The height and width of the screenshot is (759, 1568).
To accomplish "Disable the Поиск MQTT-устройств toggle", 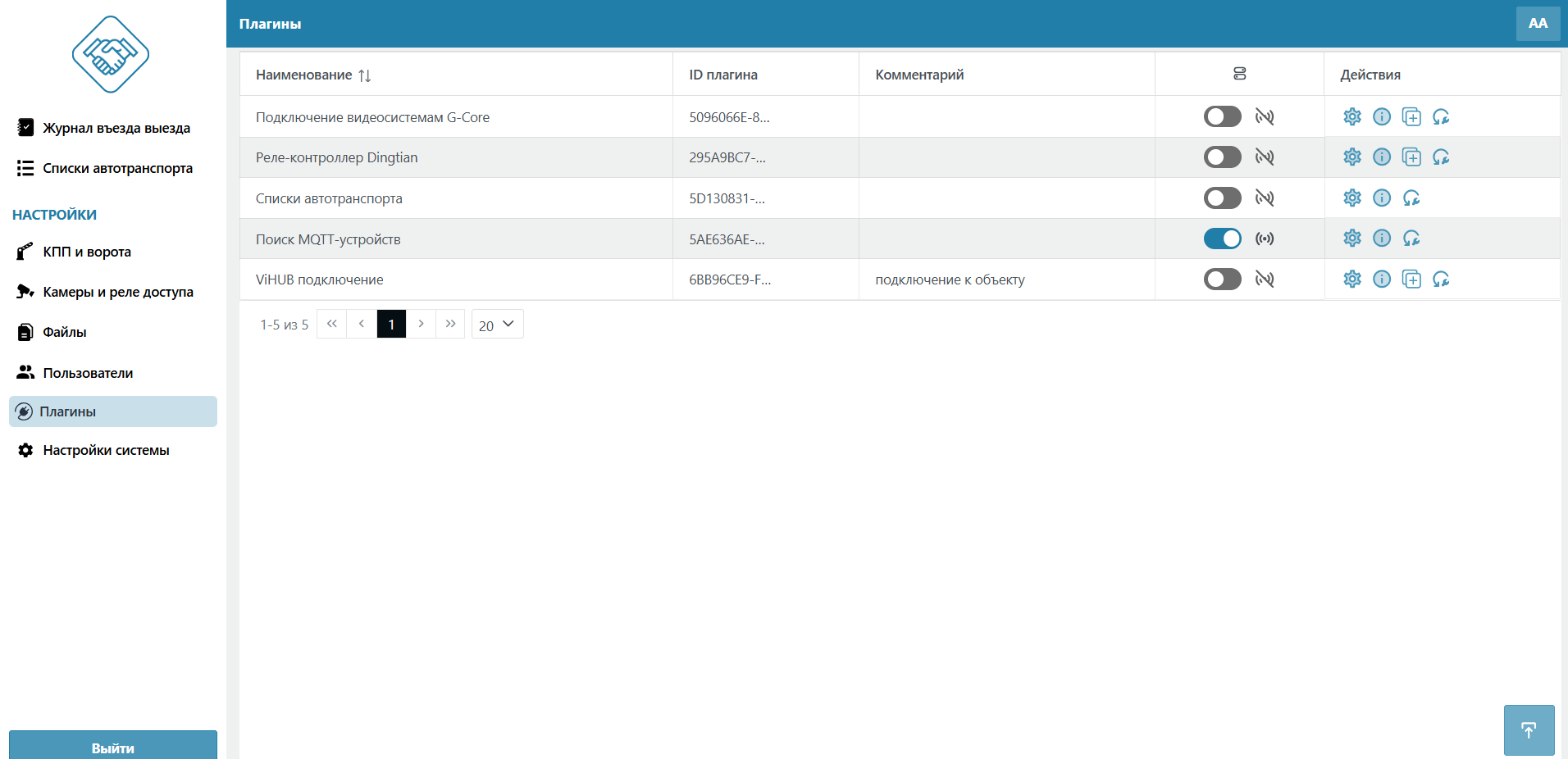I will pos(1222,239).
